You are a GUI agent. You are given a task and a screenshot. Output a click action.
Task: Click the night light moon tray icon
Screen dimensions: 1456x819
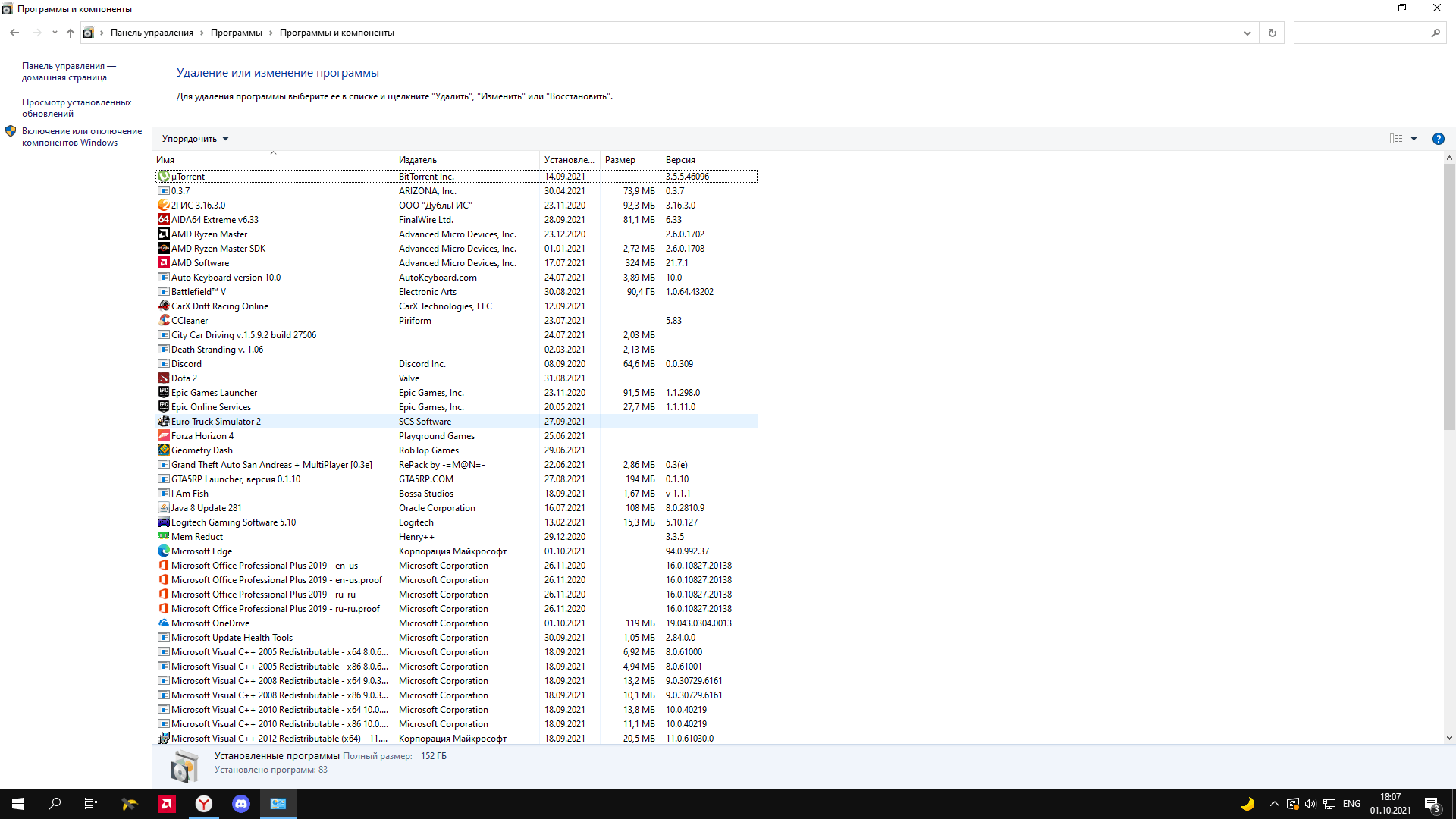[x=1247, y=804]
